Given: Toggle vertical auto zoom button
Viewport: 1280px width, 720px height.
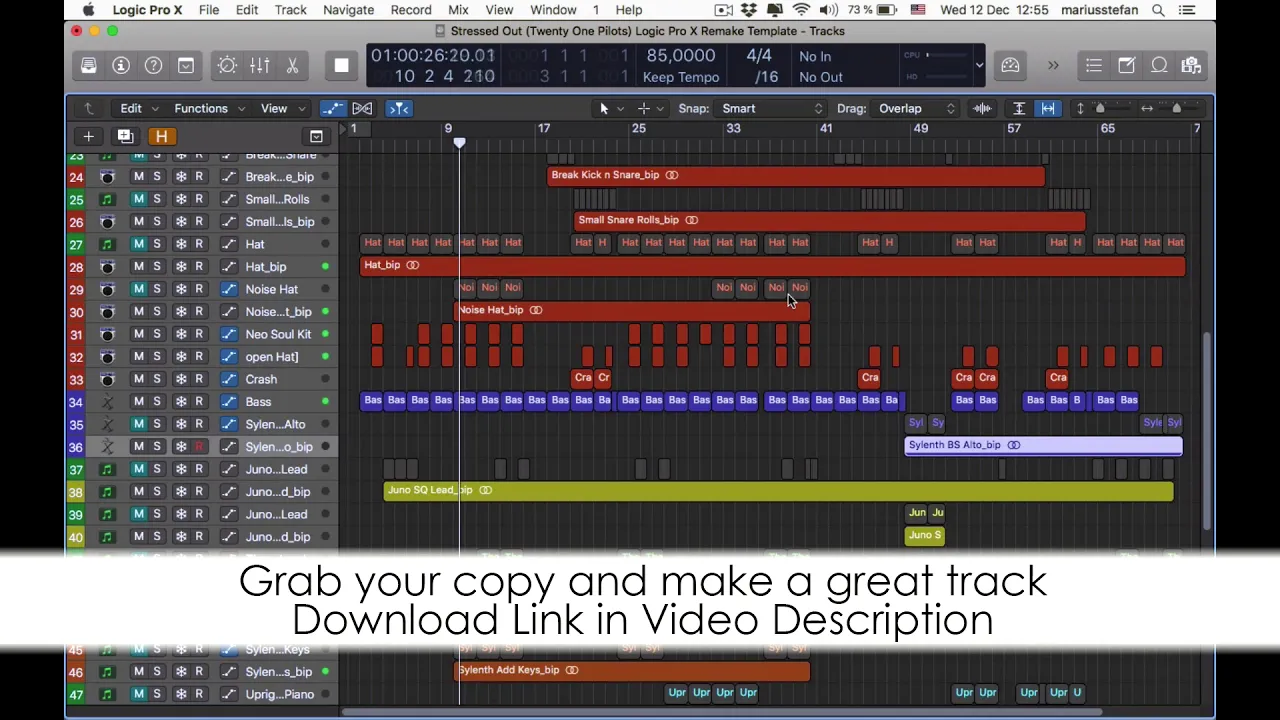Looking at the screenshot, I should (x=1019, y=108).
